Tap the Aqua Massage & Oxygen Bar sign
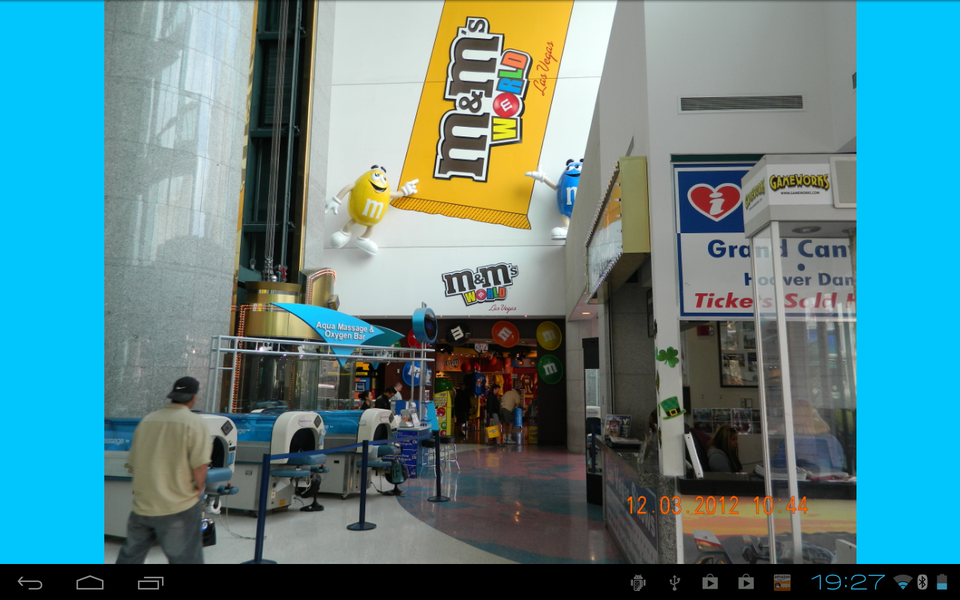Screen dimensions: 960x600 click(344, 331)
